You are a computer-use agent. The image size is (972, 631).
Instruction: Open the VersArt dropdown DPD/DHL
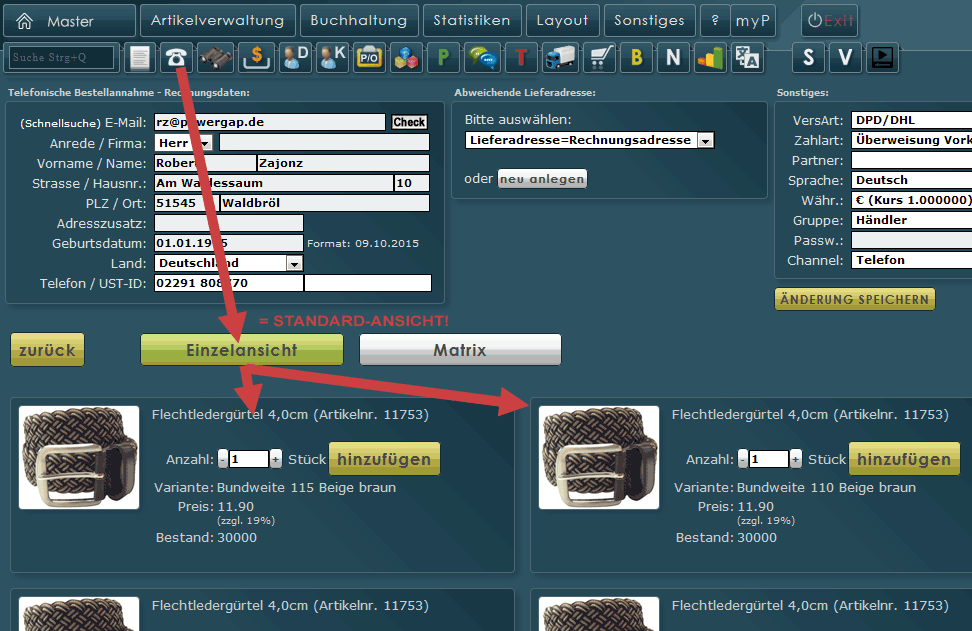coord(911,120)
